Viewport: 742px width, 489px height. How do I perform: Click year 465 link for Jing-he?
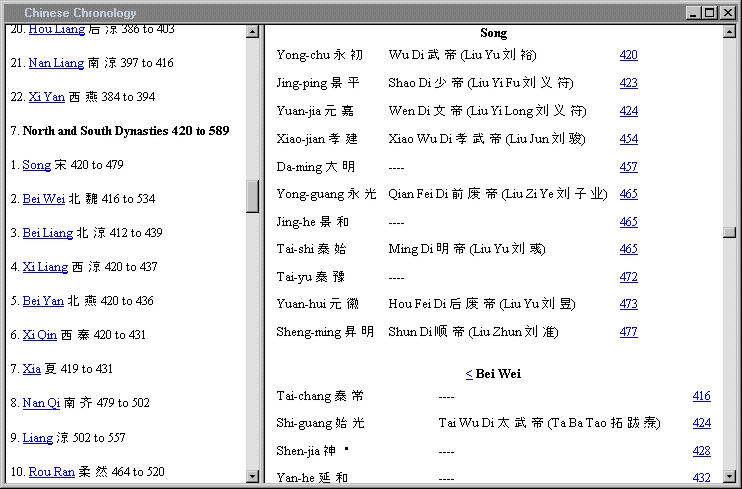(x=628, y=222)
